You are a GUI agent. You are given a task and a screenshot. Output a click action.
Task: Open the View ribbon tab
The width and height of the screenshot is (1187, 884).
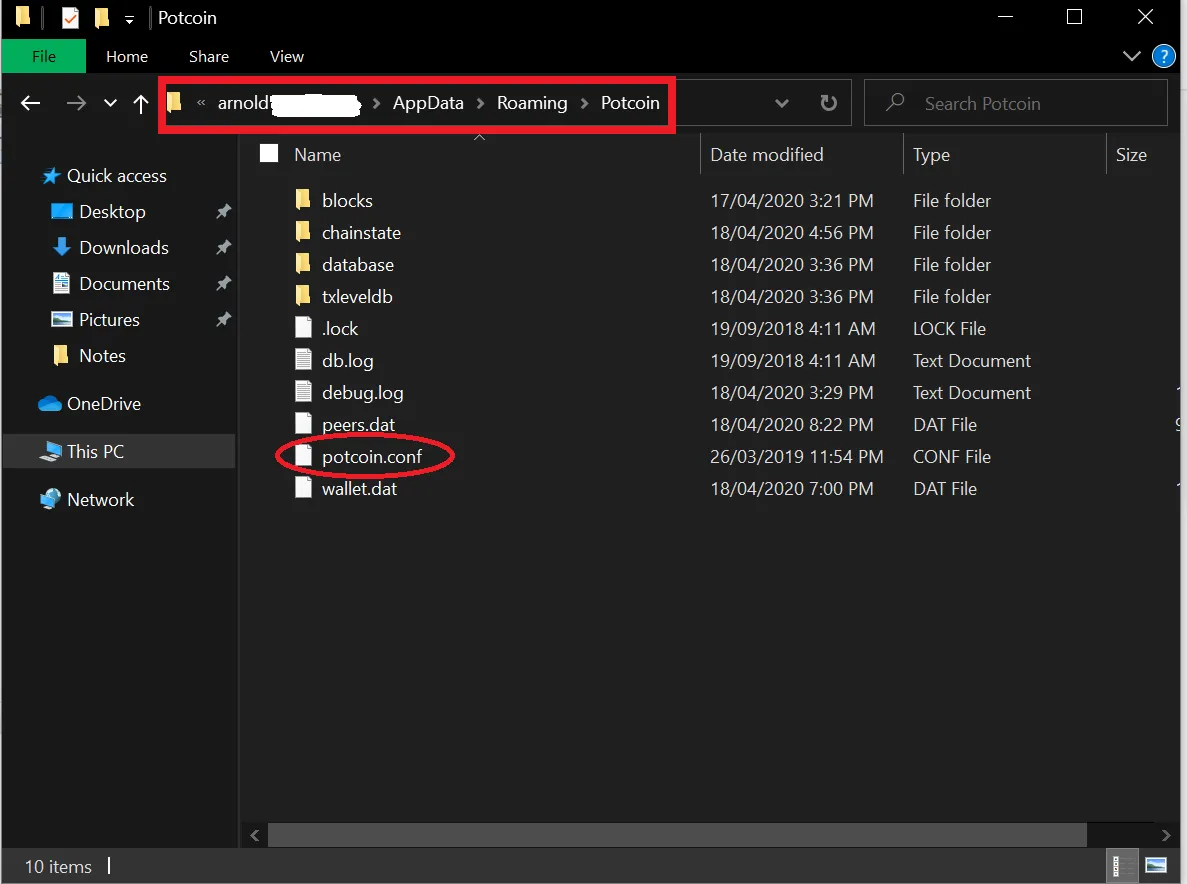[287, 57]
